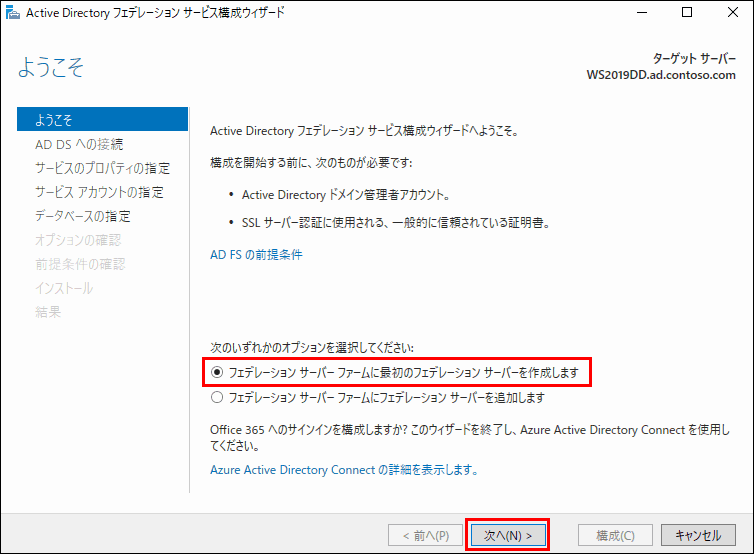Click the 'Active Directory ドメイン管理者アカウント' bullet text
The height and width of the screenshot is (554, 754).
pyautogui.click(x=346, y=195)
